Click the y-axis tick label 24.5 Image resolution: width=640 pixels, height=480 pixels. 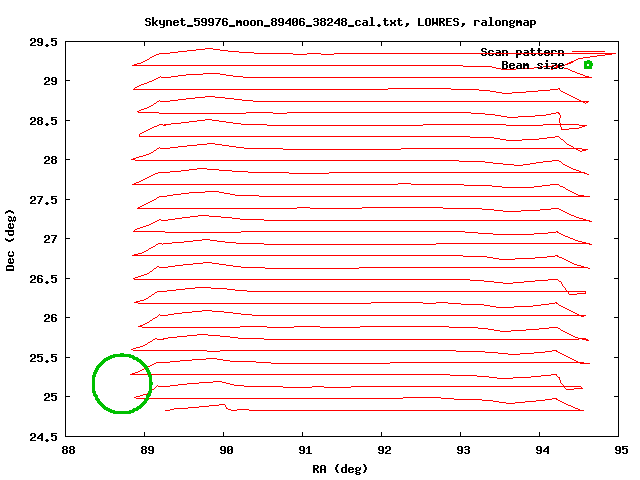pos(43,437)
